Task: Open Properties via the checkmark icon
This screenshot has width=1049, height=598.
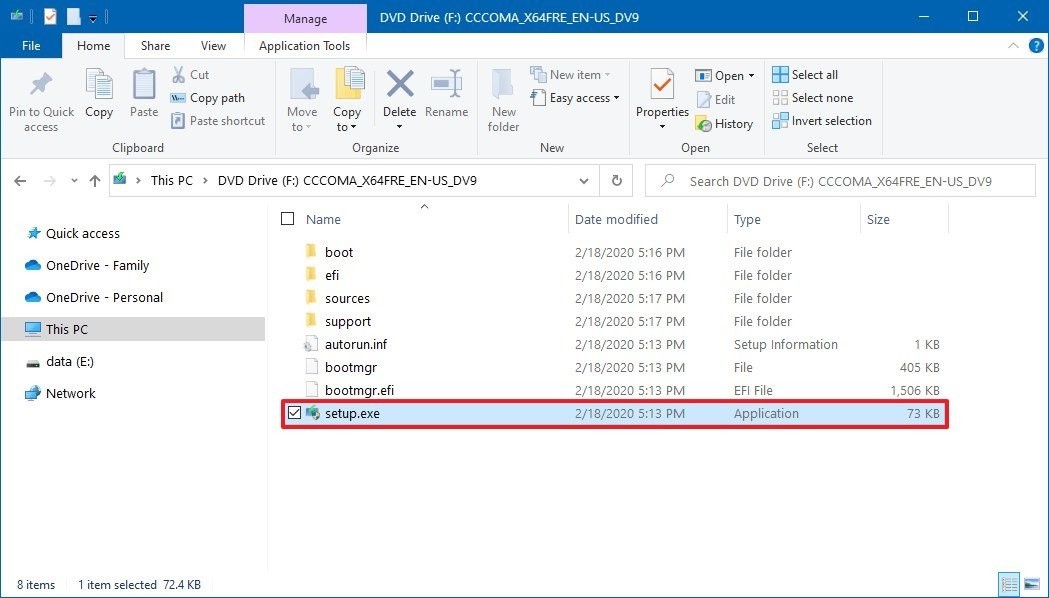Action: [662, 84]
